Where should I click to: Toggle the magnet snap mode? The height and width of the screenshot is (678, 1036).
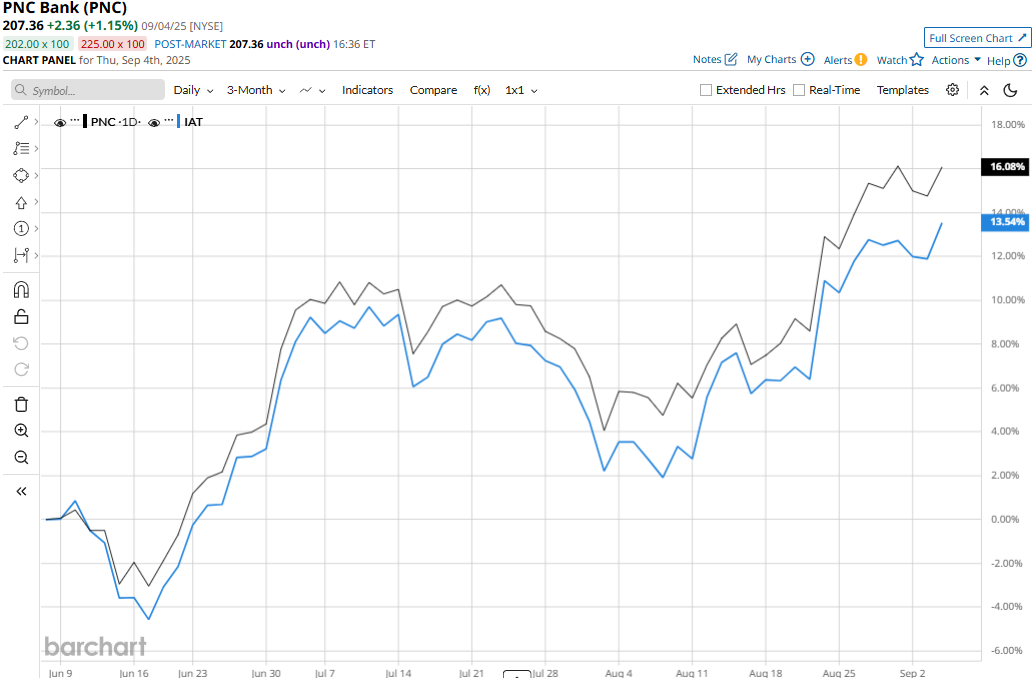point(21,289)
